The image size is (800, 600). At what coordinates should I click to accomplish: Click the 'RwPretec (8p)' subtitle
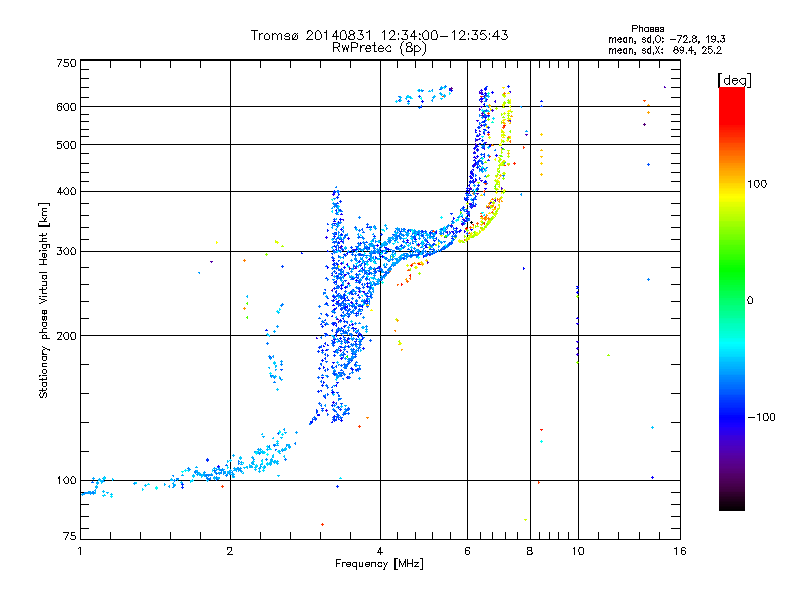click(379, 48)
